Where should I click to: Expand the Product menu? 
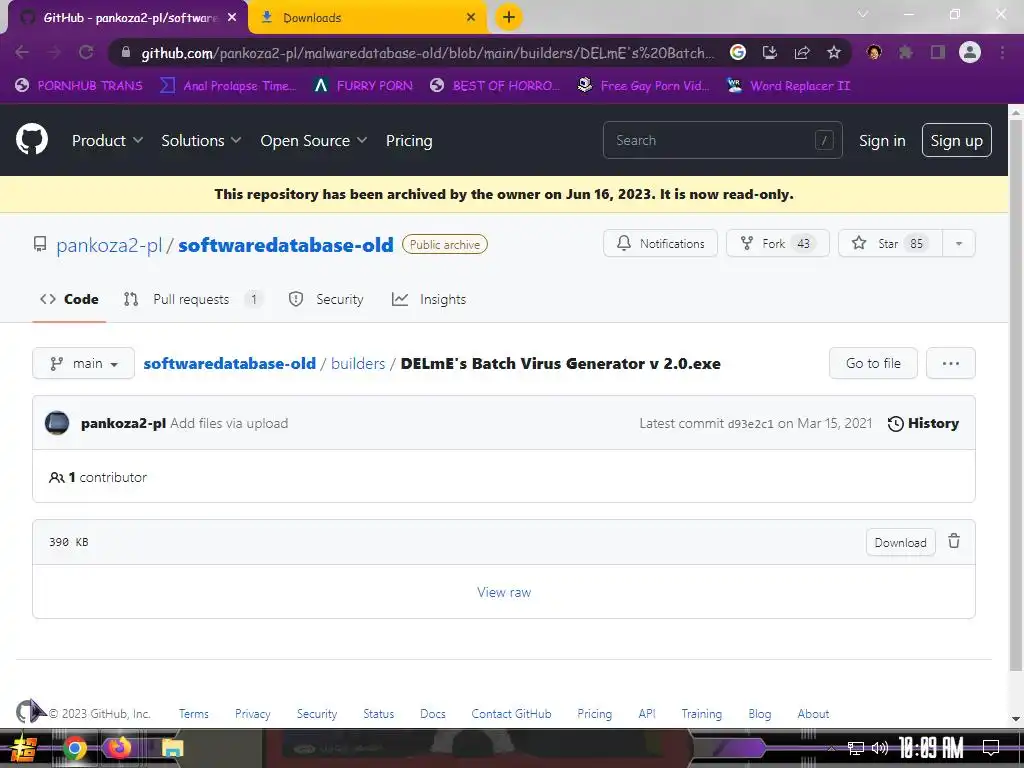click(107, 140)
